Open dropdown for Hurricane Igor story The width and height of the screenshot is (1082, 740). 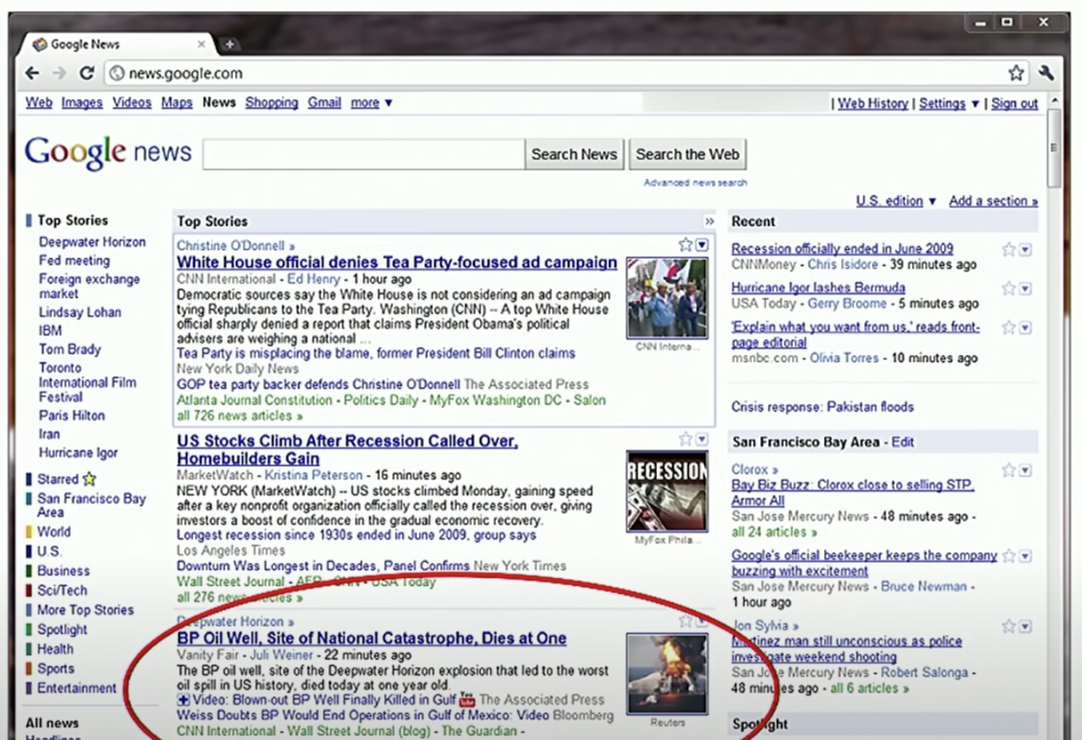click(x=1025, y=289)
